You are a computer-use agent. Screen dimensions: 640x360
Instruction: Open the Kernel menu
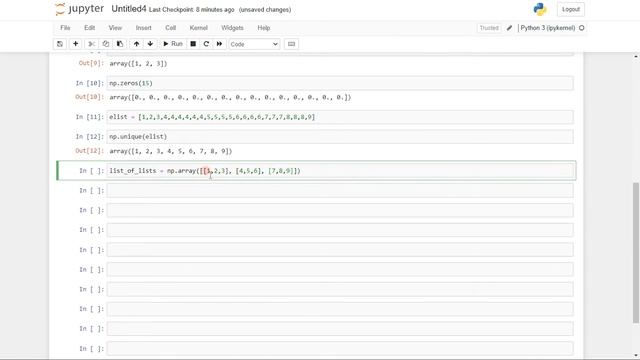click(x=198, y=28)
